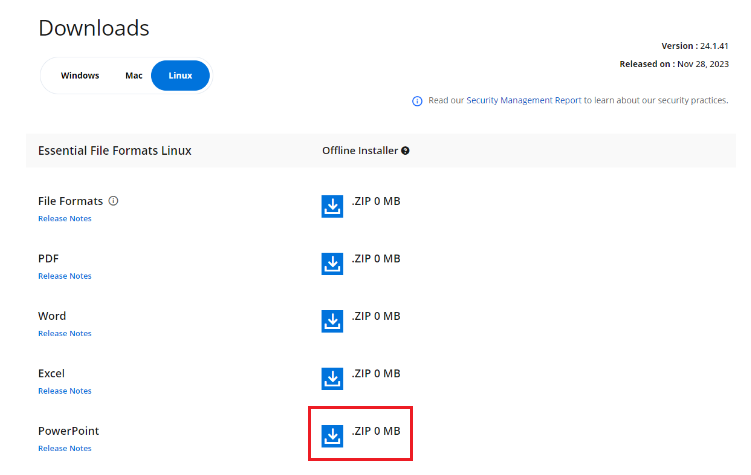The image size is (751, 475).
Task: Click the info icon before Security Management text
Action: 417,101
